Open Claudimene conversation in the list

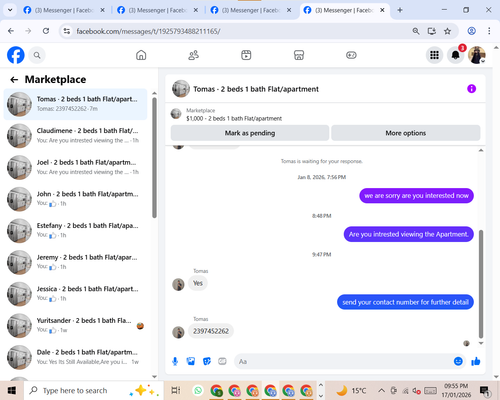75,136
